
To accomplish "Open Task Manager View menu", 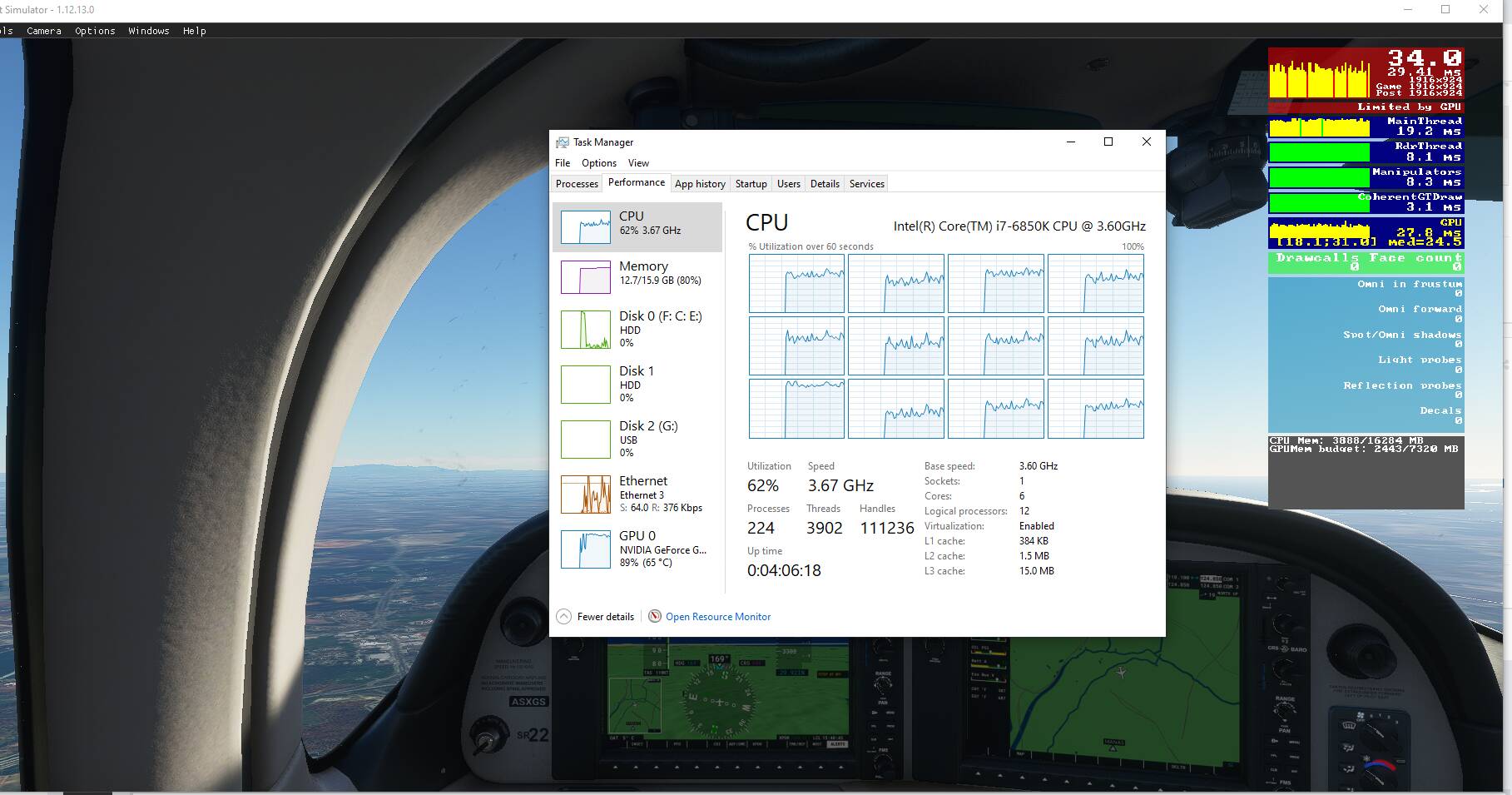I will [x=638, y=163].
